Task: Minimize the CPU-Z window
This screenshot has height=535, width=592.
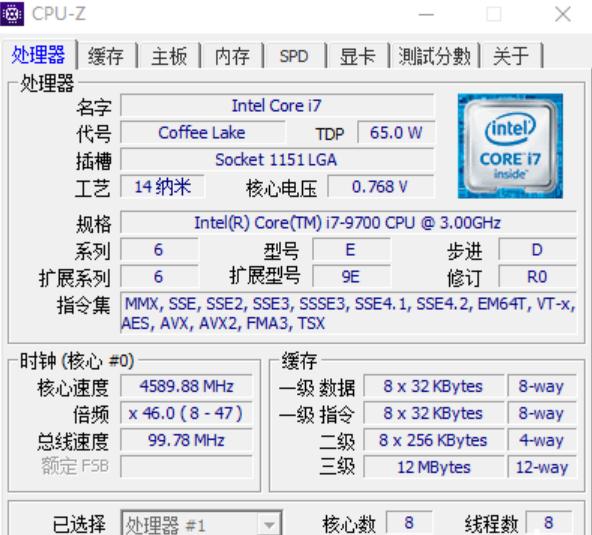Action: click(x=427, y=15)
